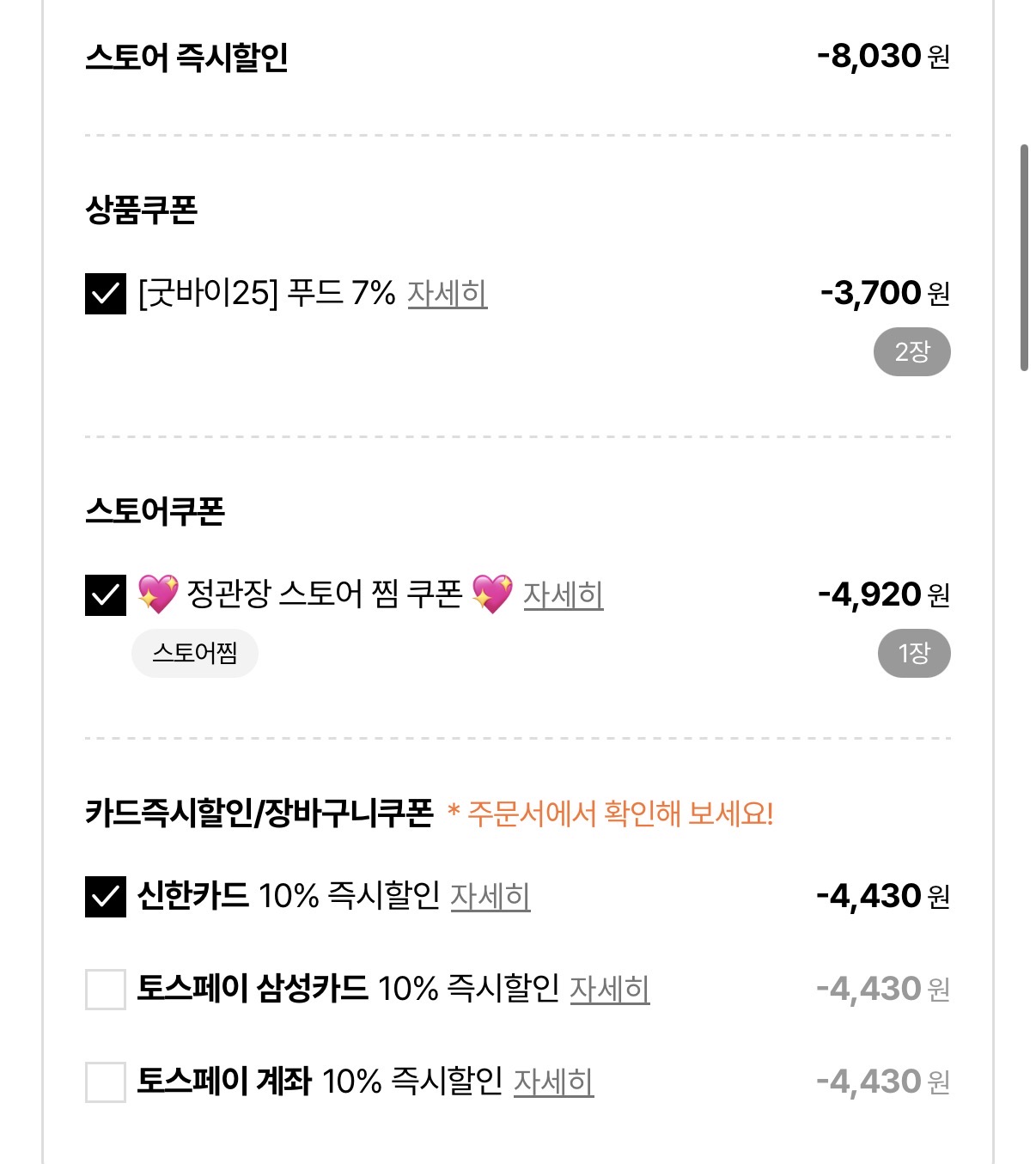Viewport: 1036px width, 1164px height.
Task: Click the -8,030원 store discount amount
Action: 883,57
